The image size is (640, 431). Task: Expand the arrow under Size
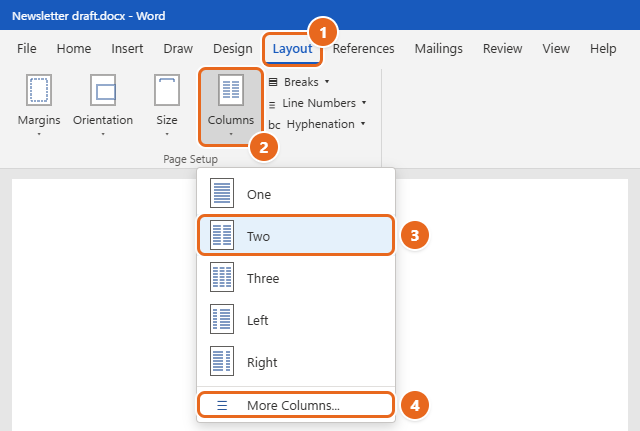coord(167,134)
